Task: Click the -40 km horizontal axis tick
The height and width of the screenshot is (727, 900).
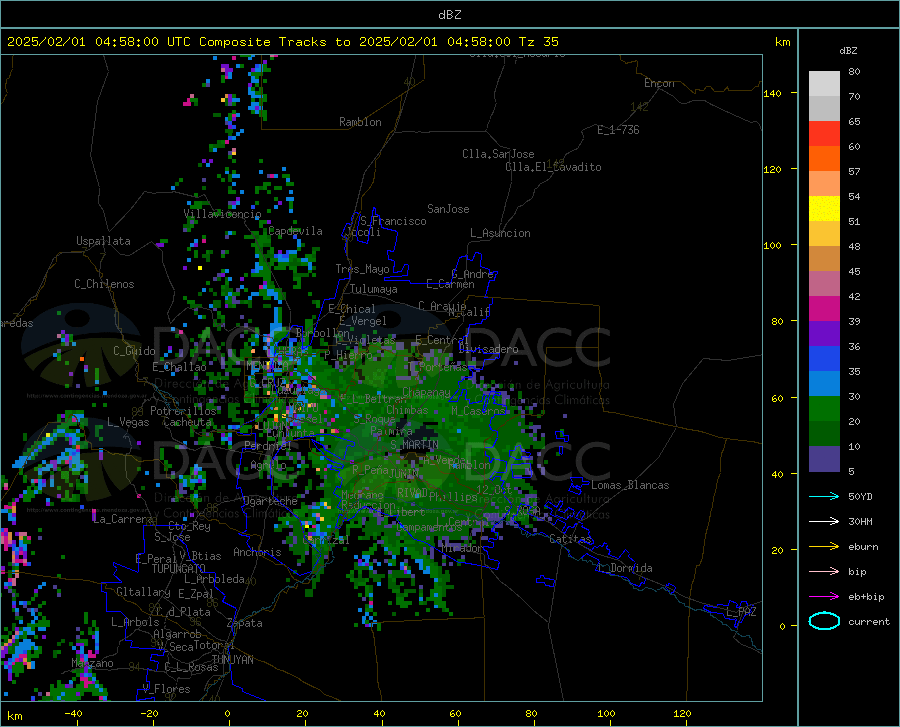Action: (73, 714)
